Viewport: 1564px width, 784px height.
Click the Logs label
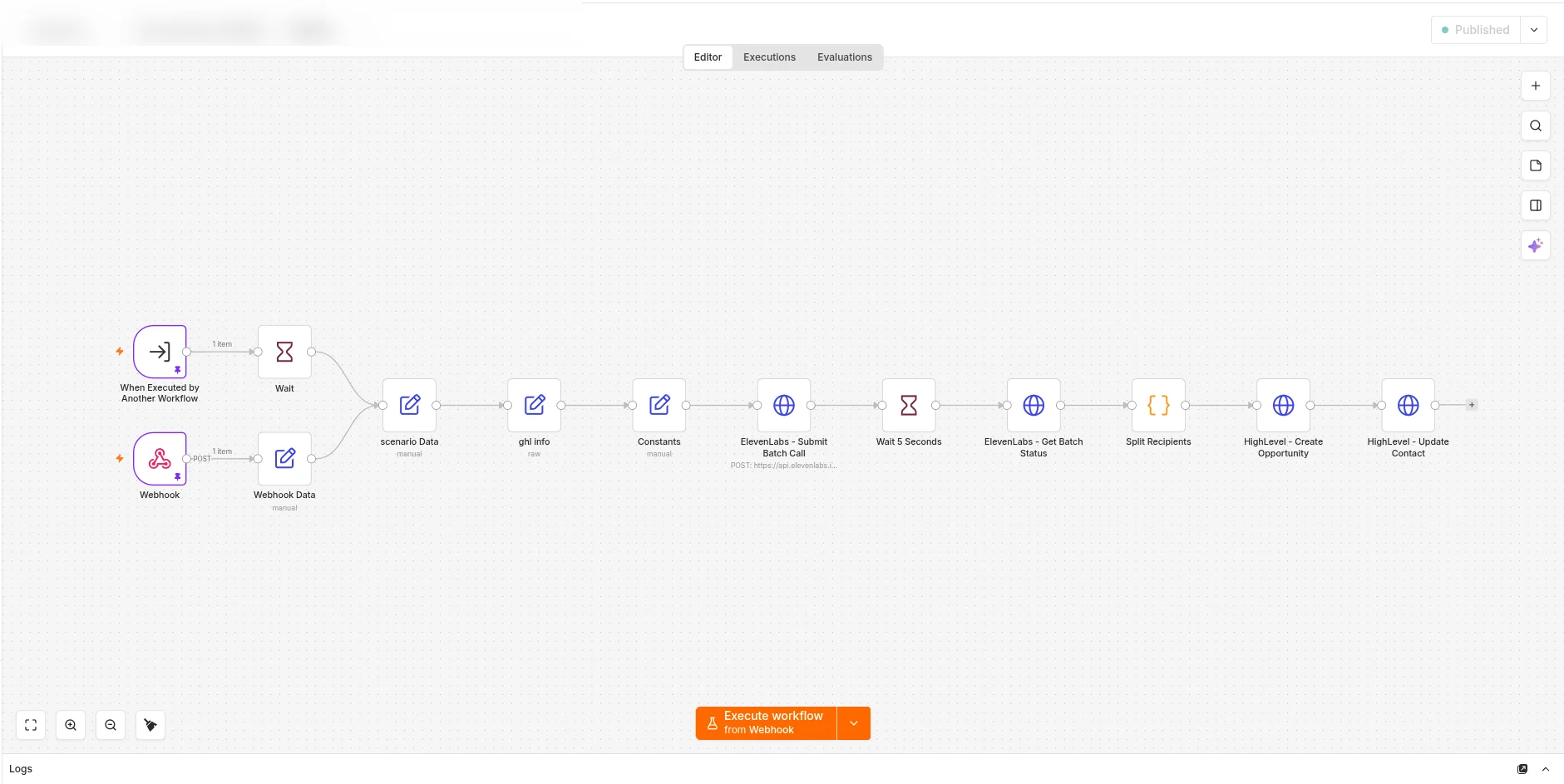click(x=21, y=769)
